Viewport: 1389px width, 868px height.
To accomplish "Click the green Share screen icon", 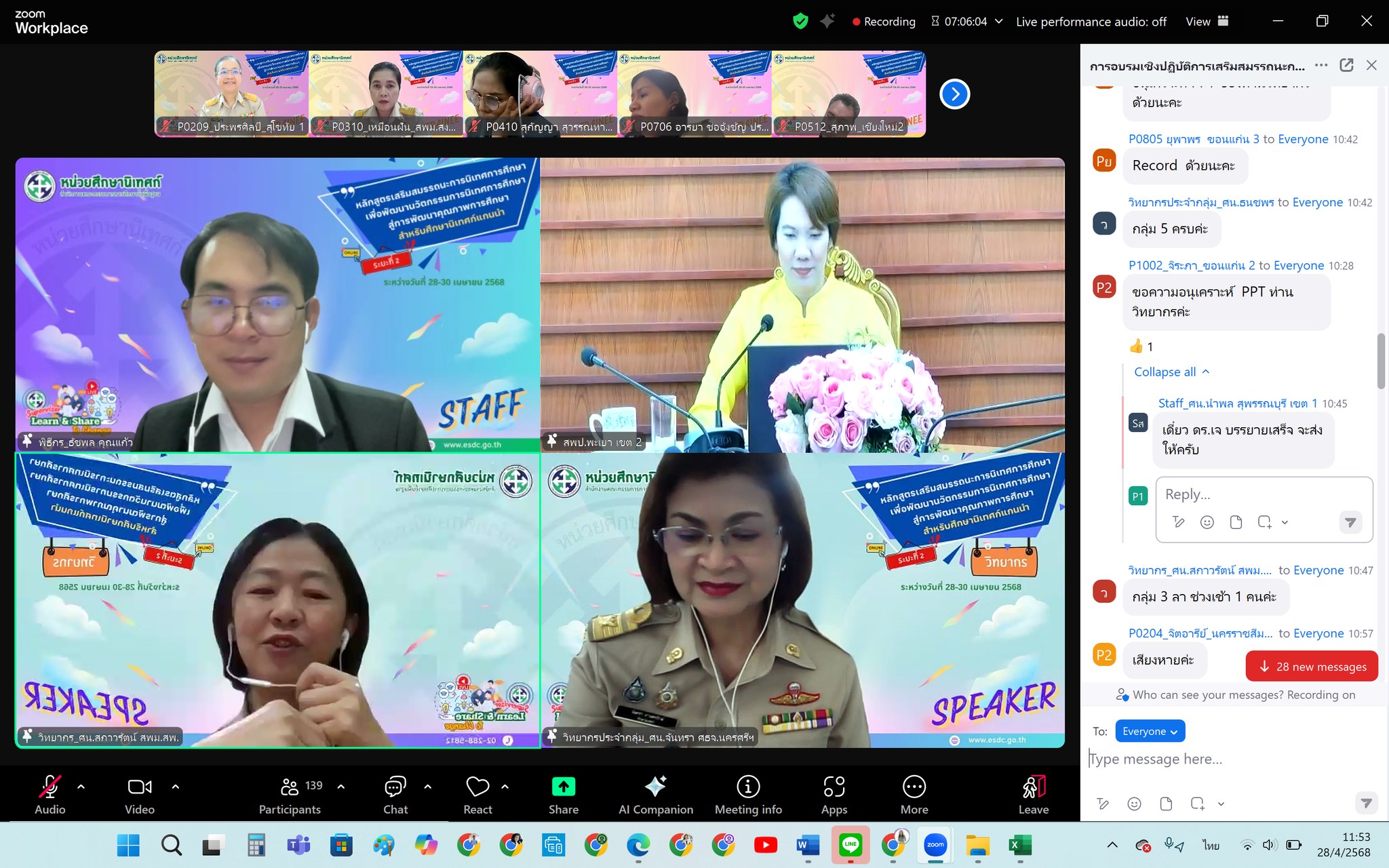I will (563, 787).
